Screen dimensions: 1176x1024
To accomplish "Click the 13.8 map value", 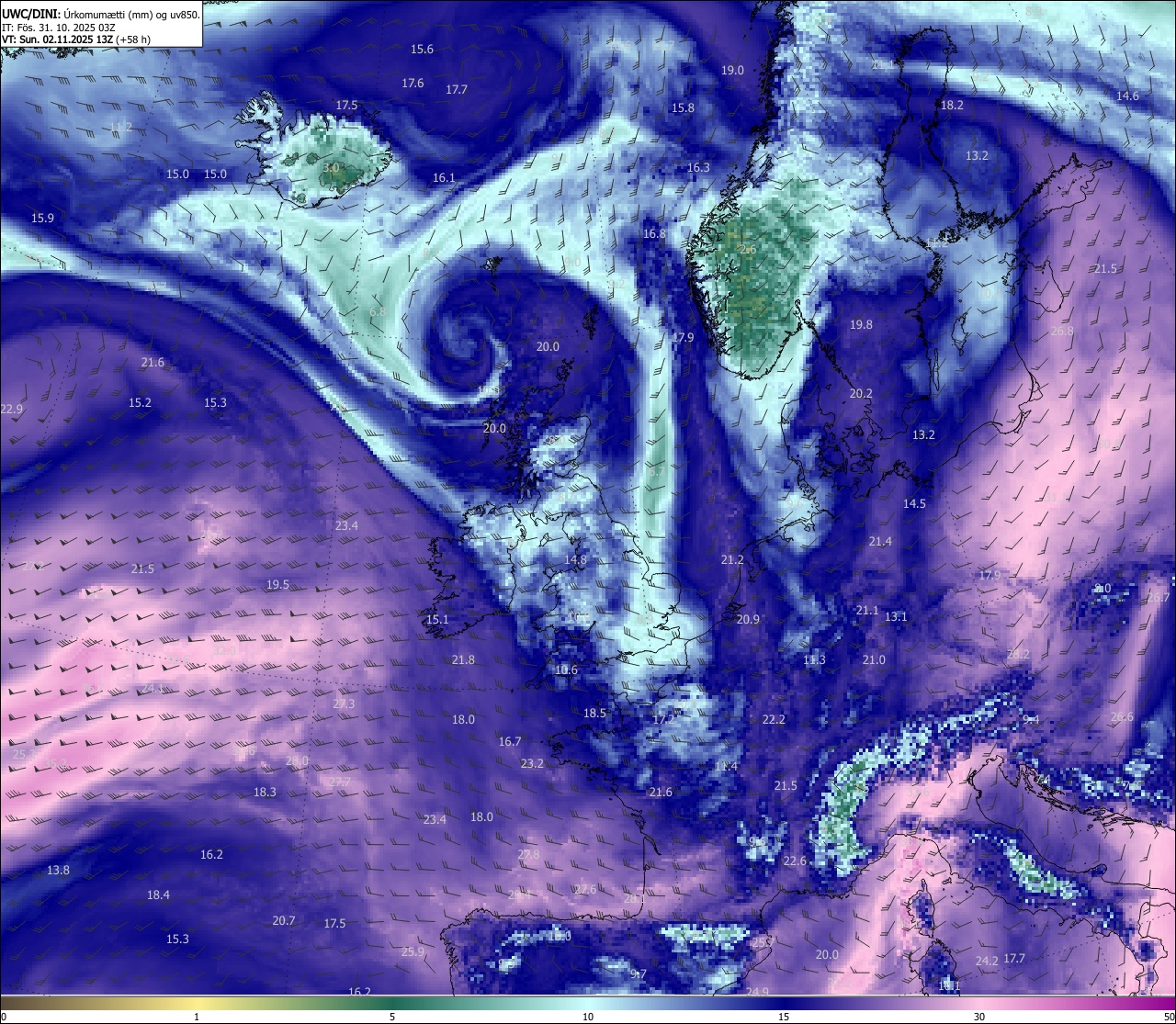I will [x=58, y=871].
